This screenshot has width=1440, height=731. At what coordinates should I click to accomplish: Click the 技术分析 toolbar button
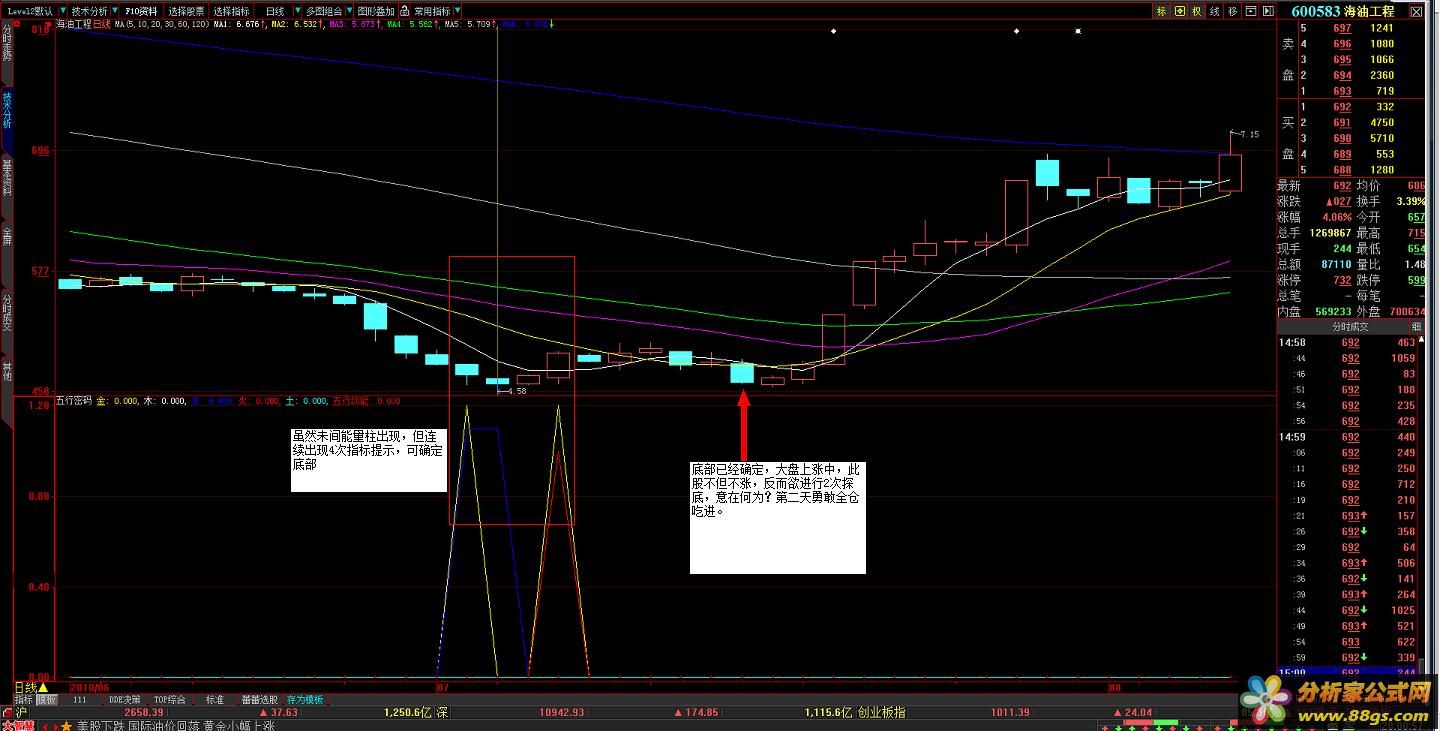point(90,11)
